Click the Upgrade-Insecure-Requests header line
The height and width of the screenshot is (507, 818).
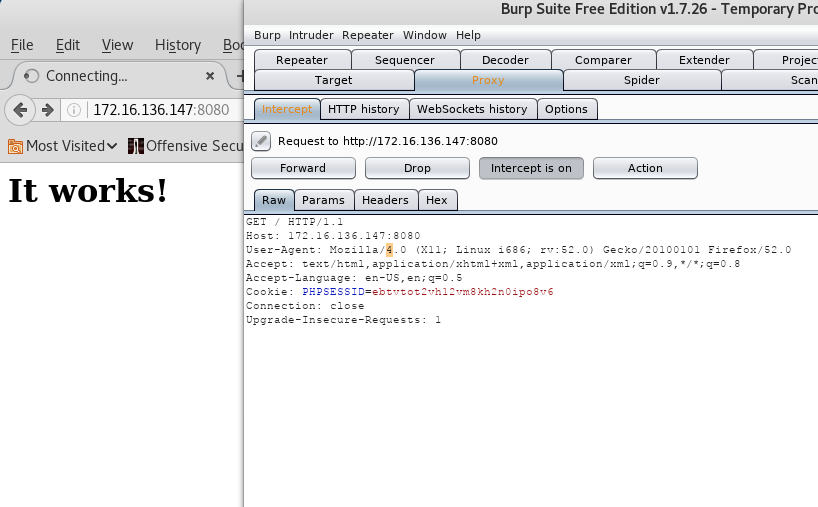pos(344,320)
